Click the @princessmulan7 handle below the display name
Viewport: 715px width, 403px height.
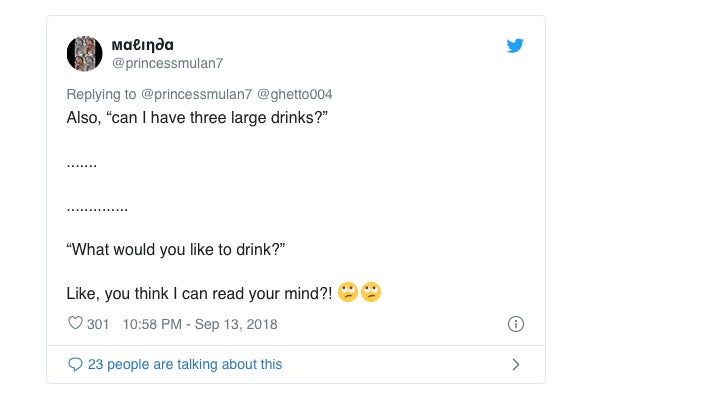click(167, 63)
